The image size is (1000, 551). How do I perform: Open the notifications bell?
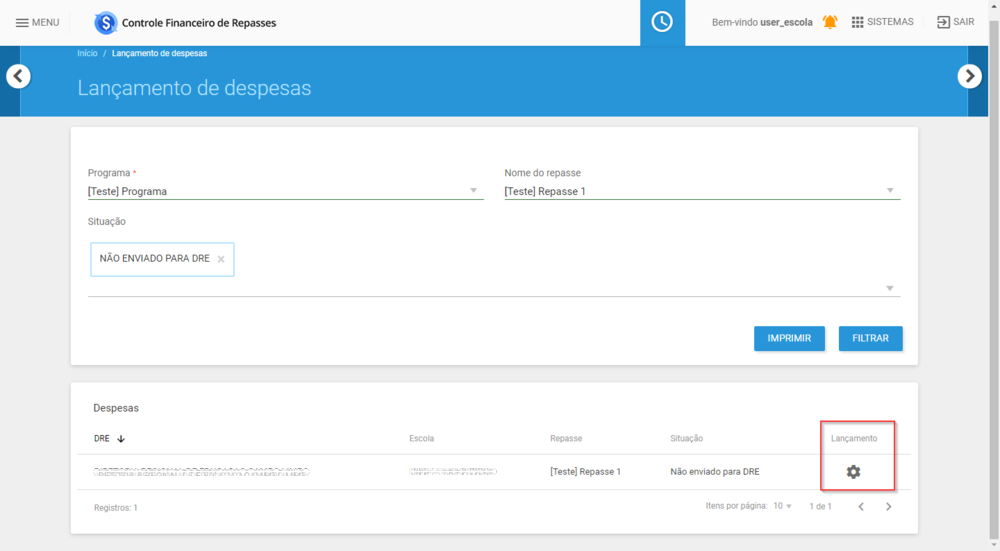830,22
